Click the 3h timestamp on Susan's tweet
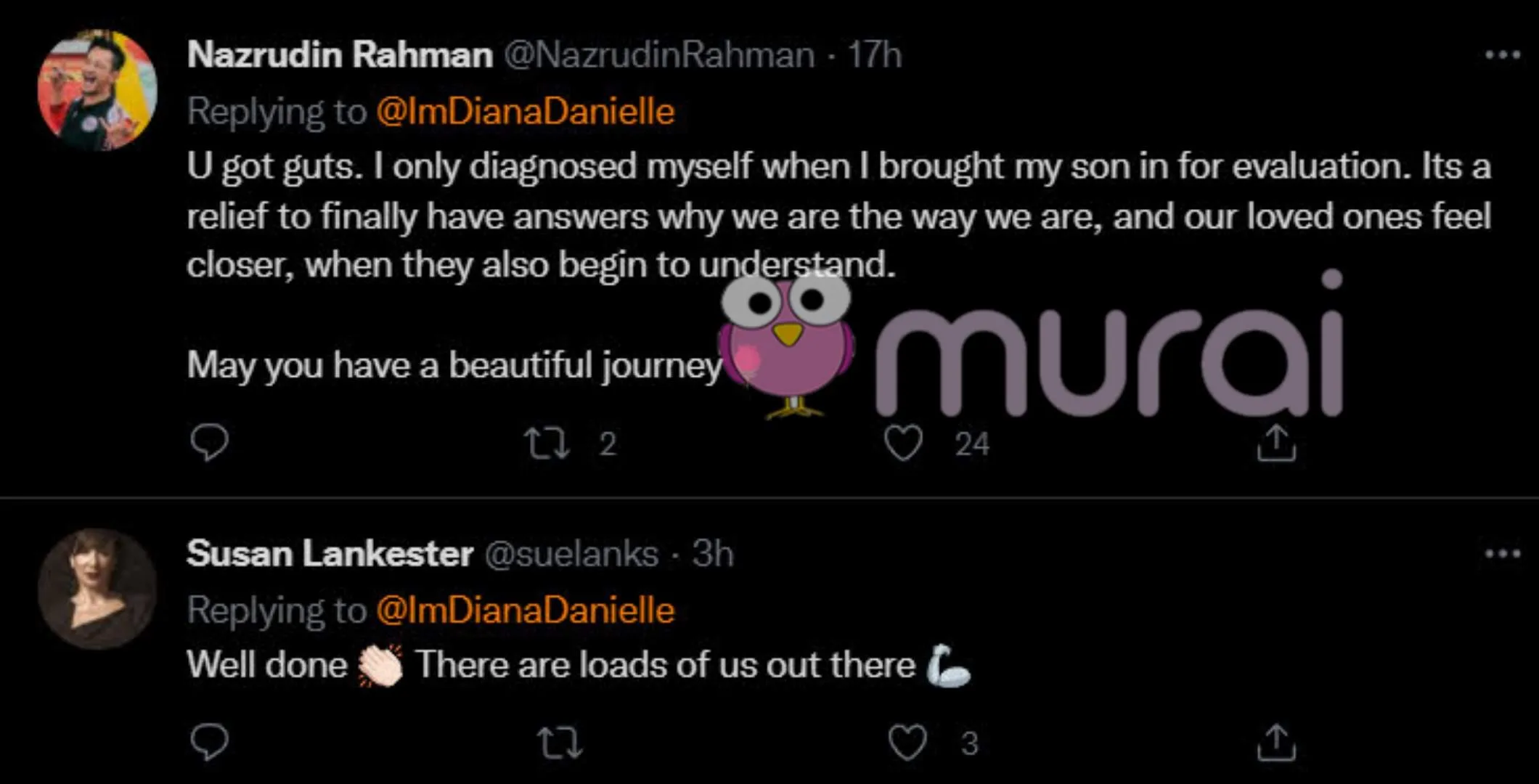The height and width of the screenshot is (784, 1539). click(x=712, y=554)
